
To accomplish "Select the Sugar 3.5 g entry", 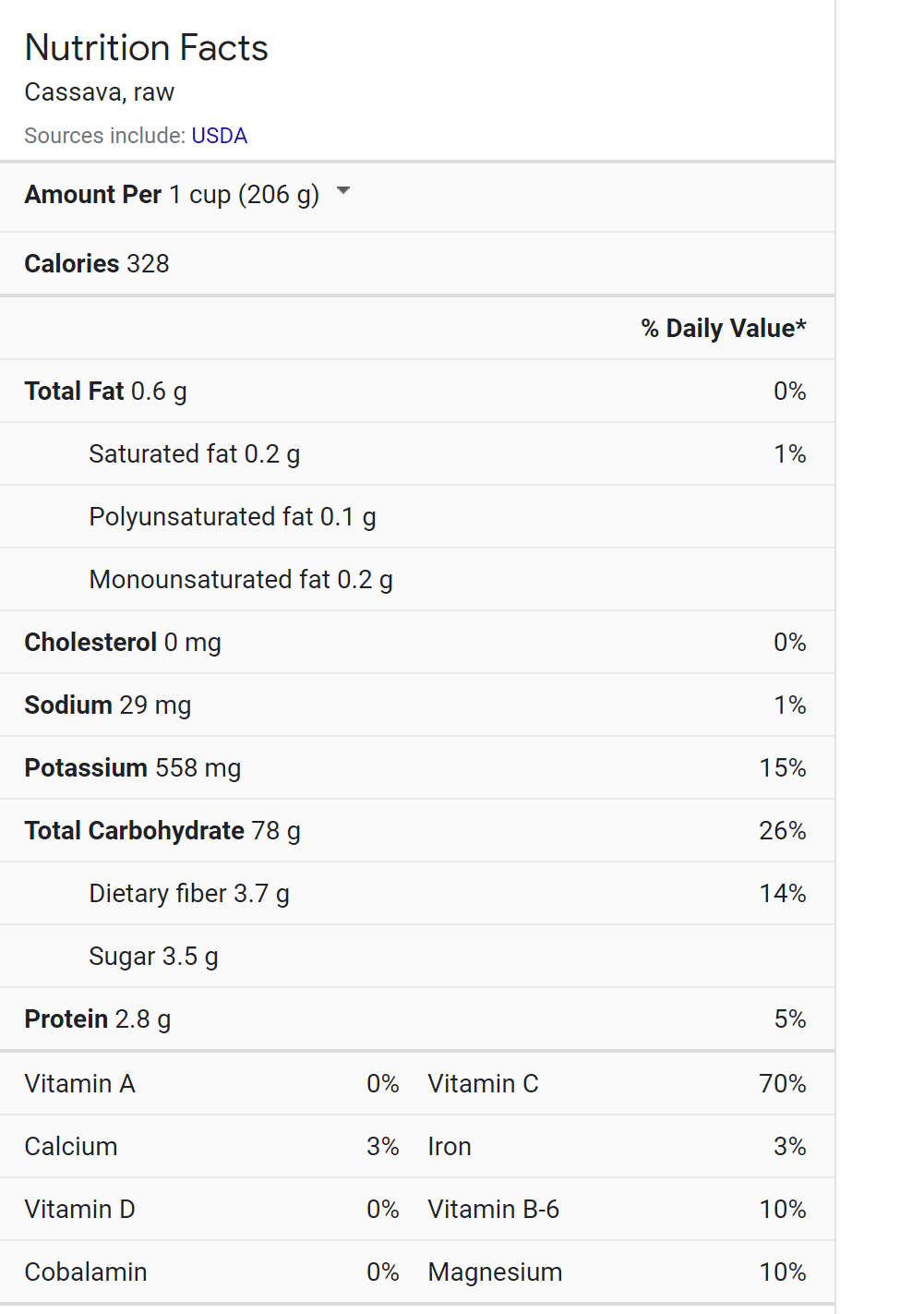I will (x=153, y=957).
